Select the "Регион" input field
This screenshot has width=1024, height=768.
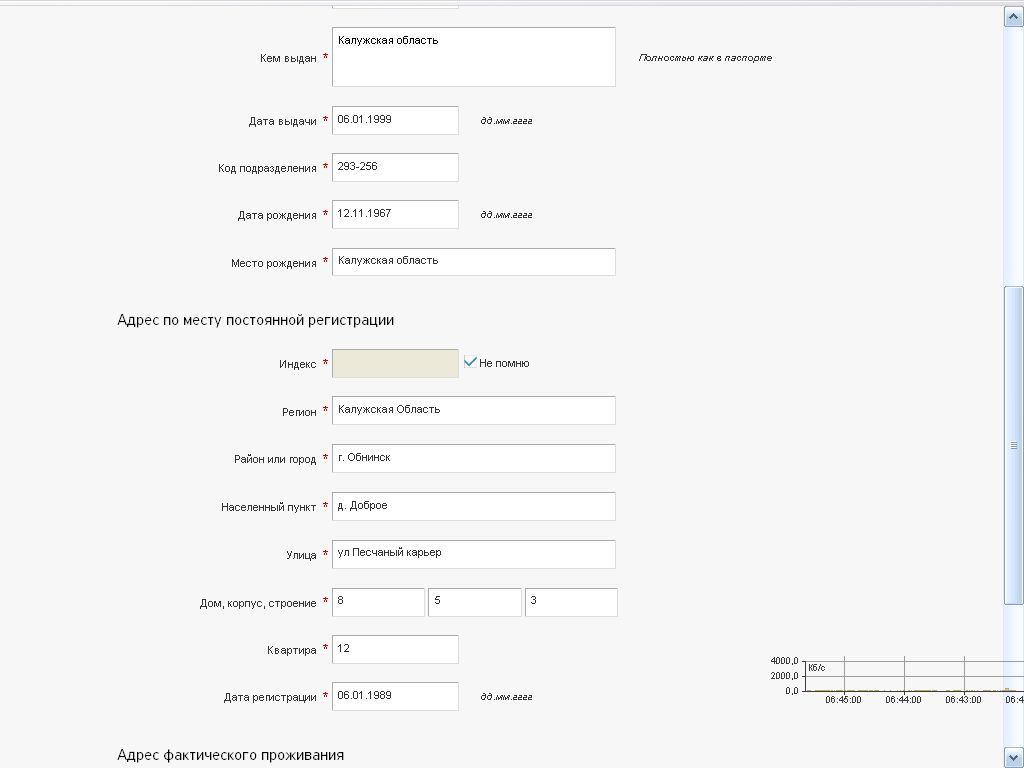(x=473, y=410)
